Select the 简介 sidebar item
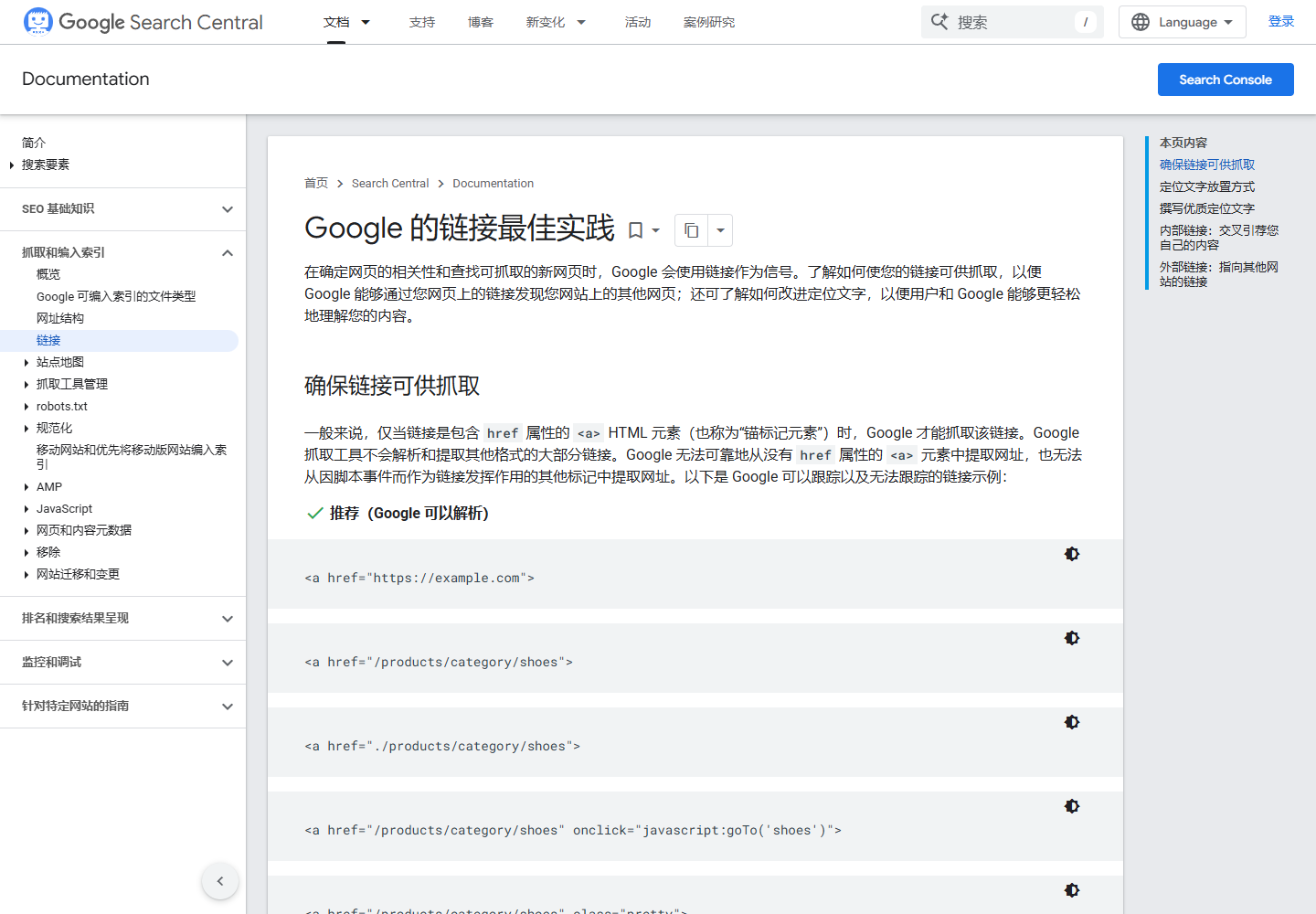The height and width of the screenshot is (914, 1316). tap(34, 143)
